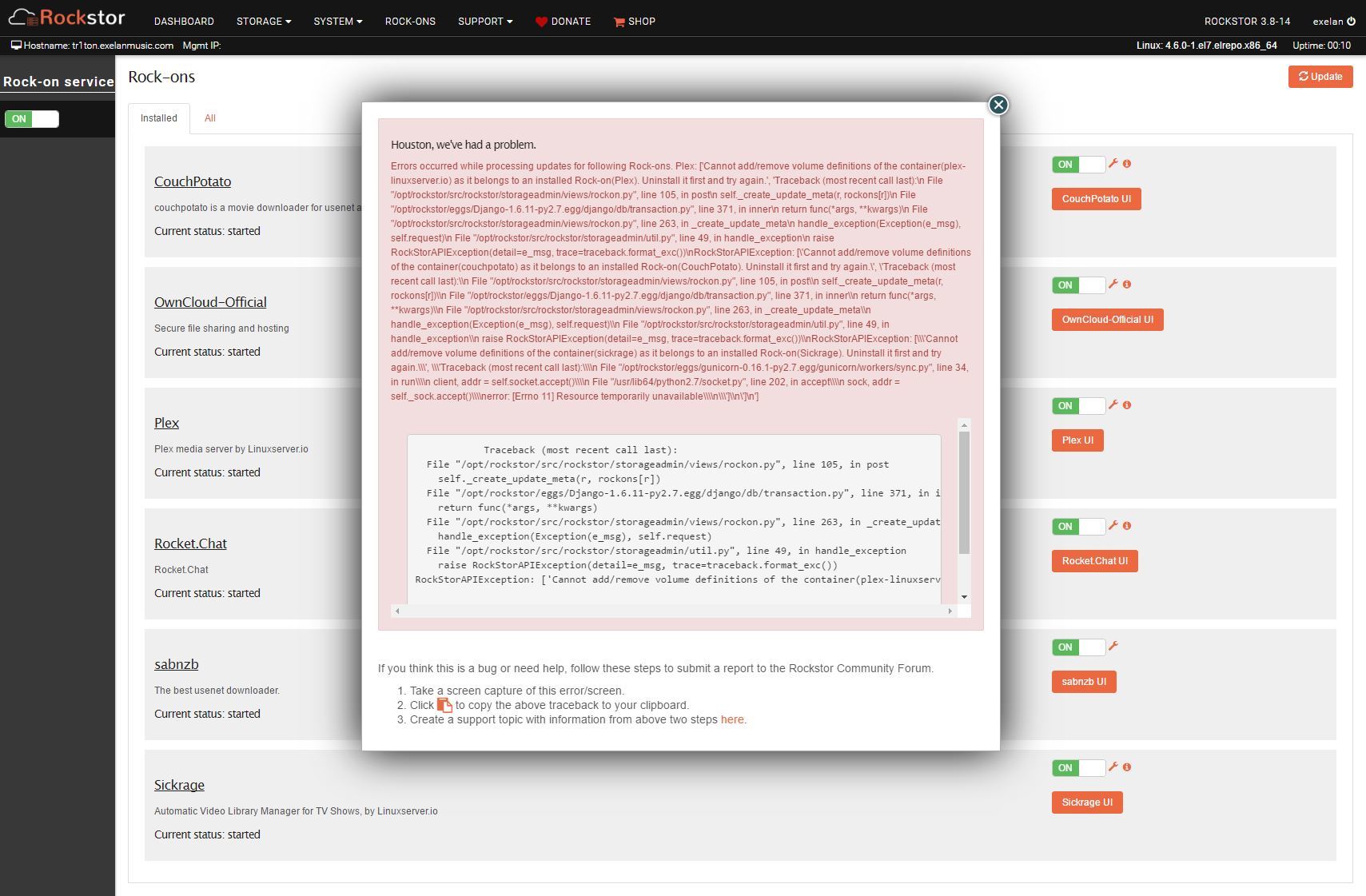Toggle Rocket.Chat ON switch
The image size is (1366, 896).
click(1079, 527)
